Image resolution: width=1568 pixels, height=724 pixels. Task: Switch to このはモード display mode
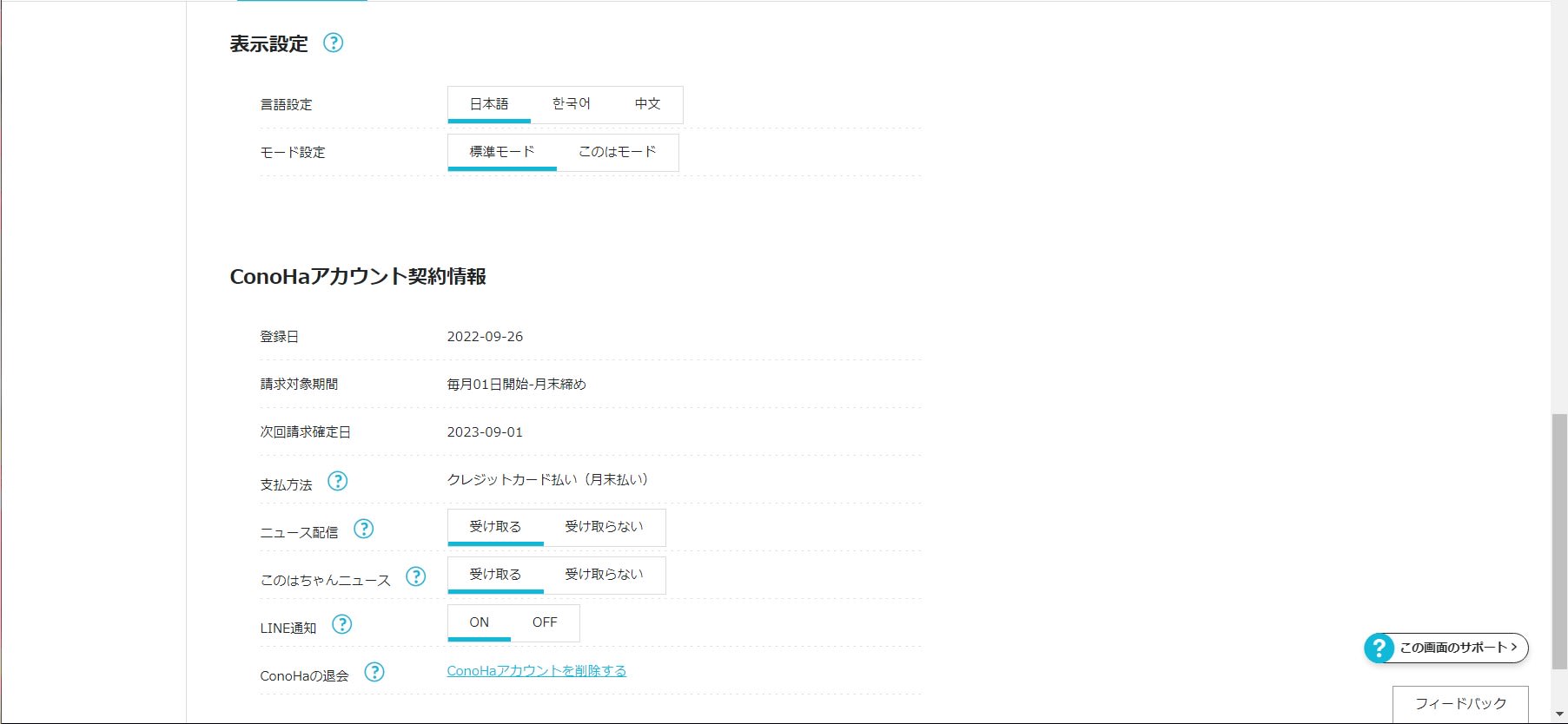click(x=618, y=152)
